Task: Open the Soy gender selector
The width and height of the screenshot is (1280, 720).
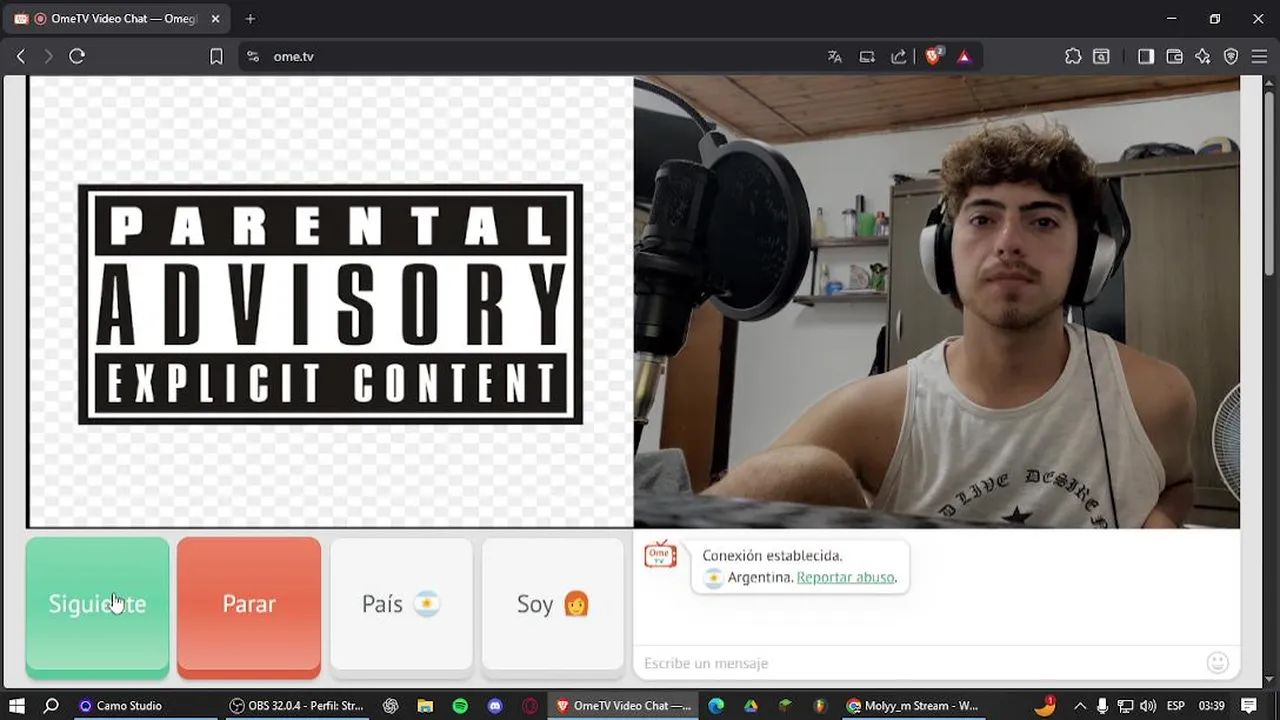Action: (x=553, y=604)
